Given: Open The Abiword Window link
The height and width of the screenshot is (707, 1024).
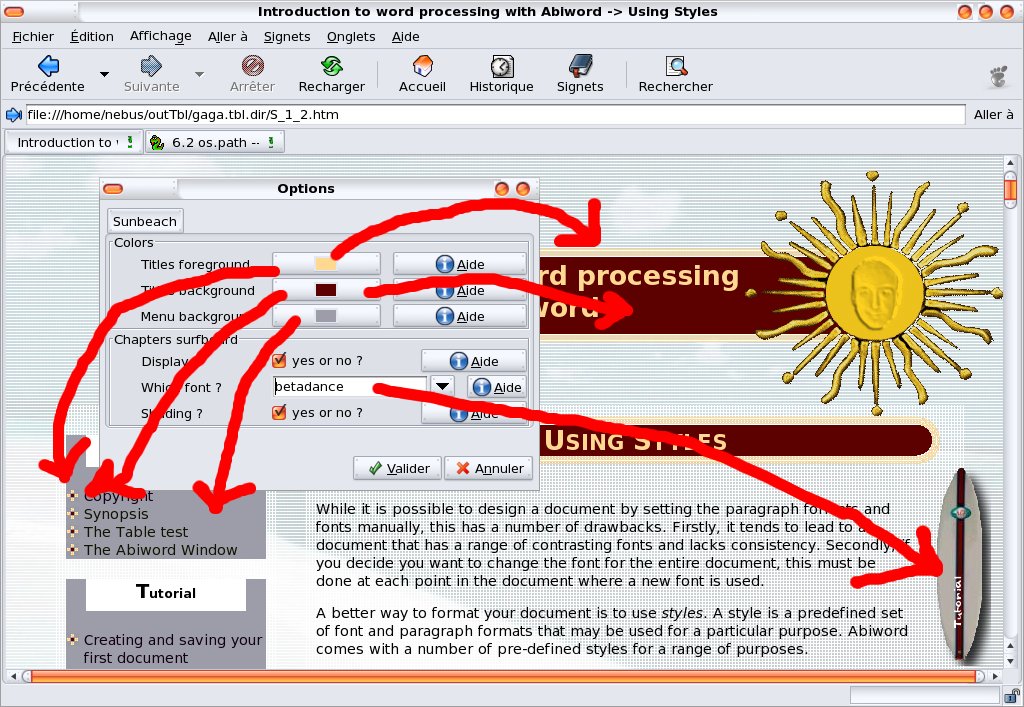Looking at the screenshot, I should pyautogui.click(x=160, y=550).
